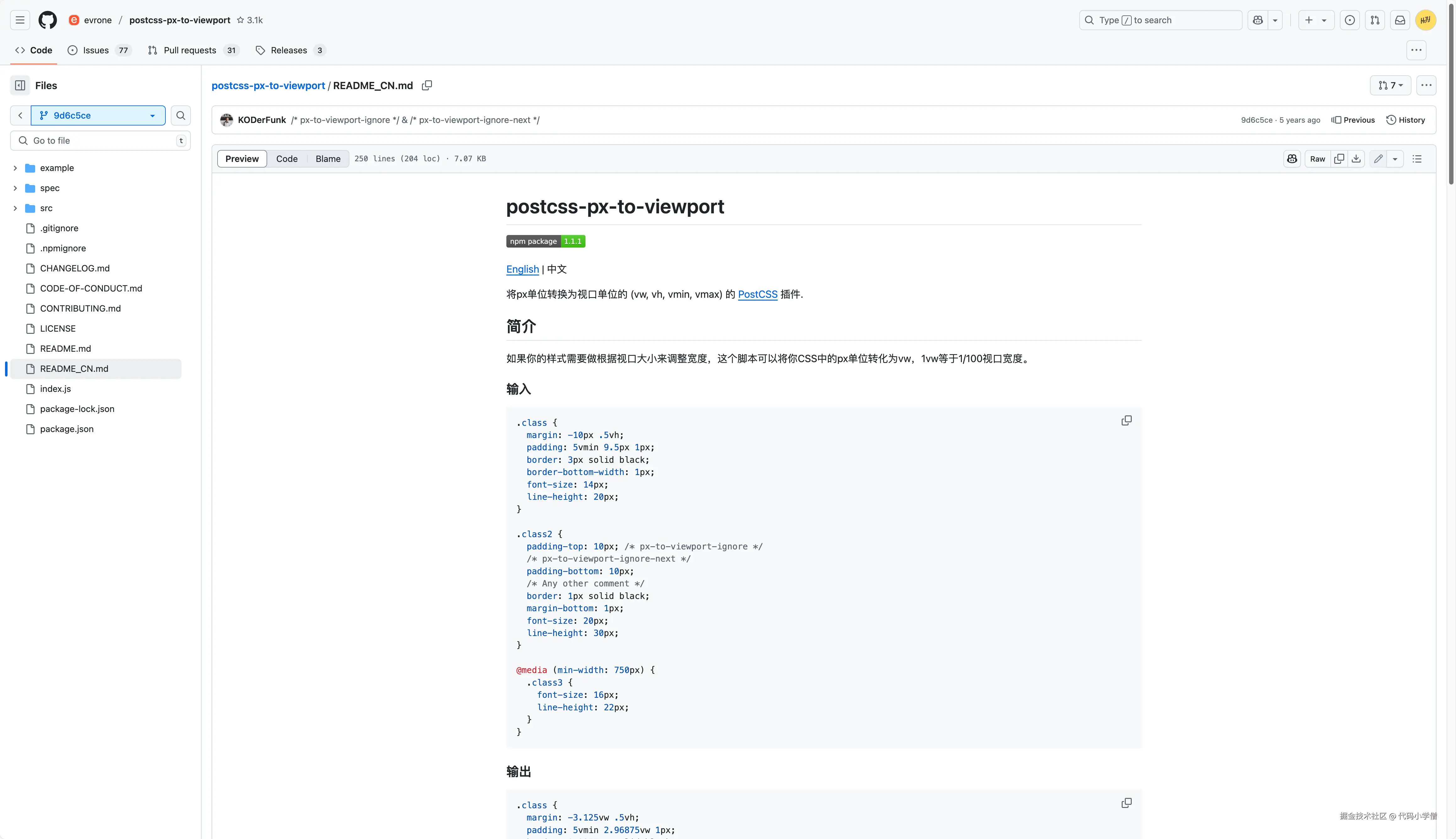1456x839 pixels.
Task: Click the edit file pencil icon
Action: point(1378,158)
